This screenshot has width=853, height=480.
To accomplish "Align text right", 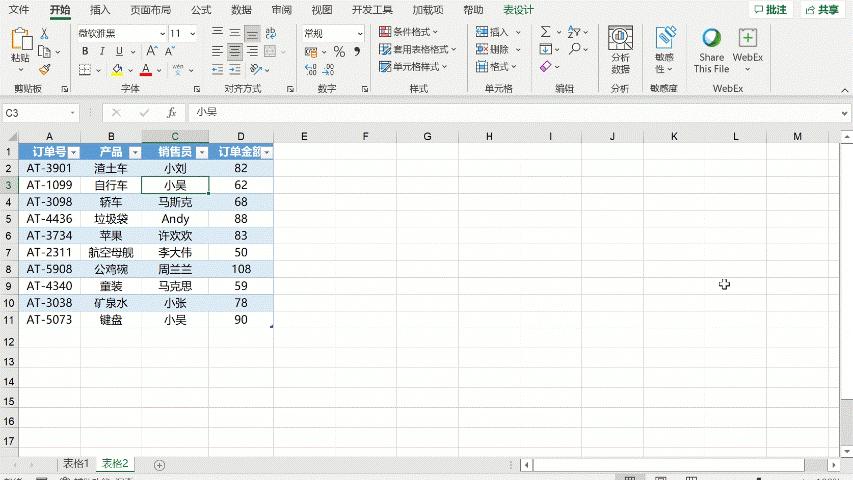I will pos(252,52).
